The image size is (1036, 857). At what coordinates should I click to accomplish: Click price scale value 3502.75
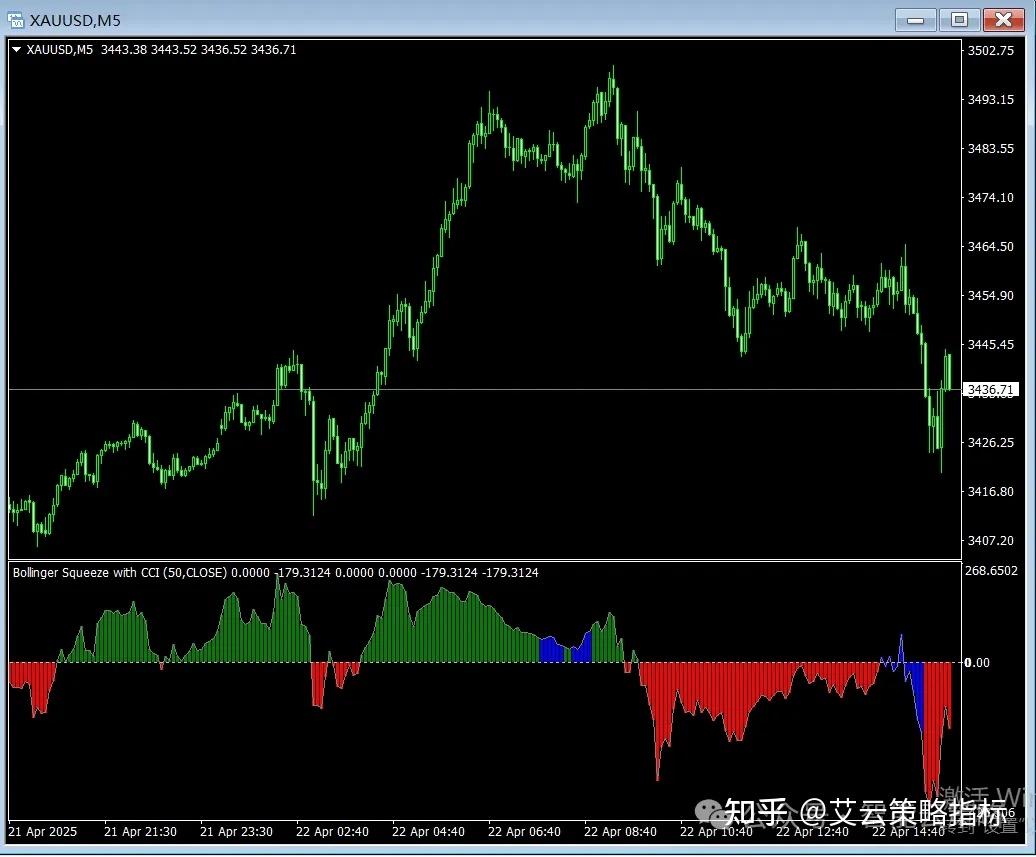(x=990, y=50)
